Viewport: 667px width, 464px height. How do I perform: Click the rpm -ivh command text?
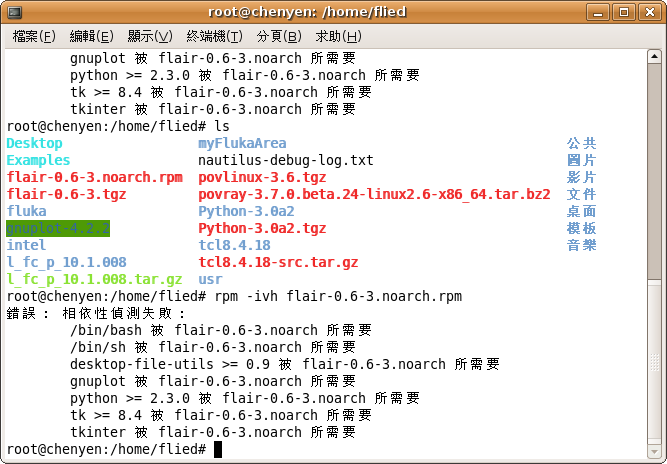(x=338, y=296)
